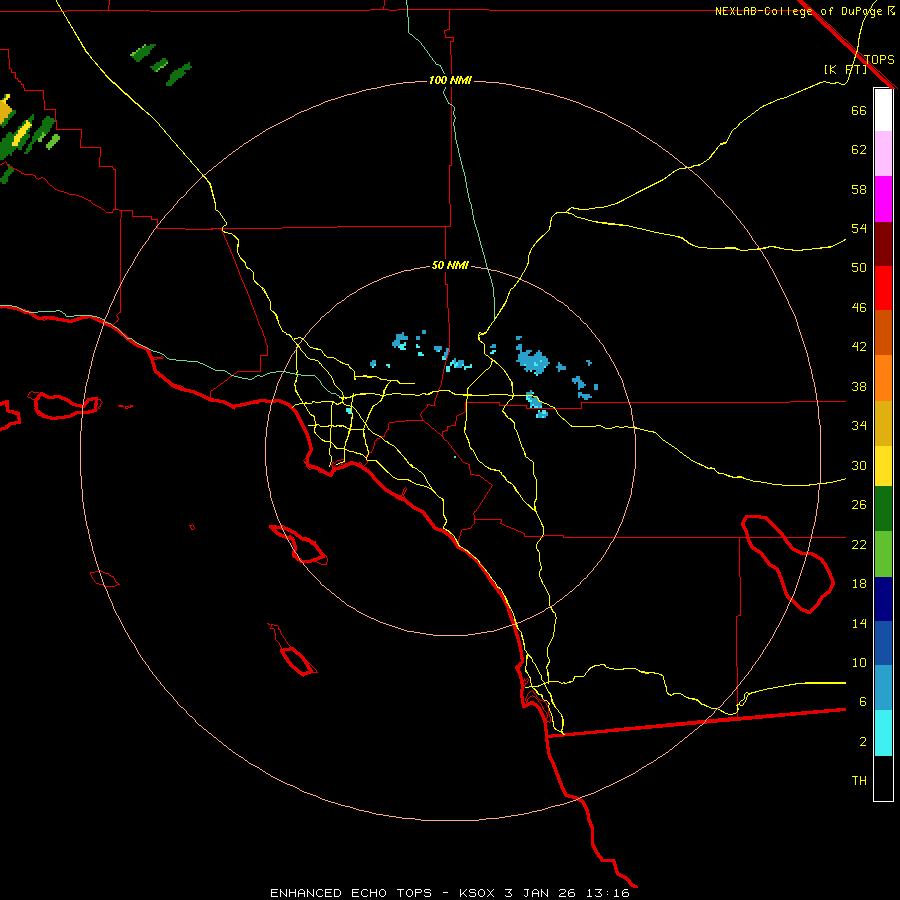Click the legend value "10"
900x900 pixels.
859,662
